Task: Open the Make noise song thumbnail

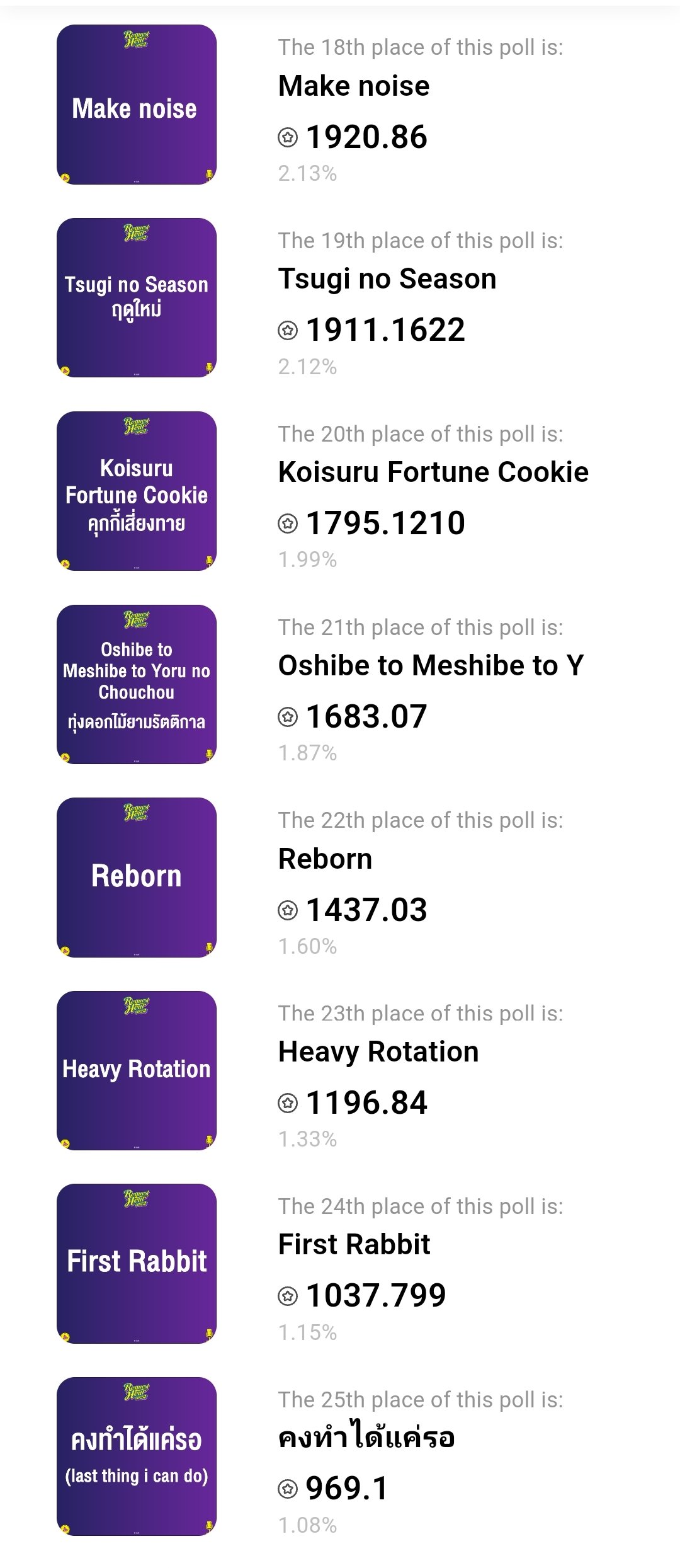Action: click(137, 105)
